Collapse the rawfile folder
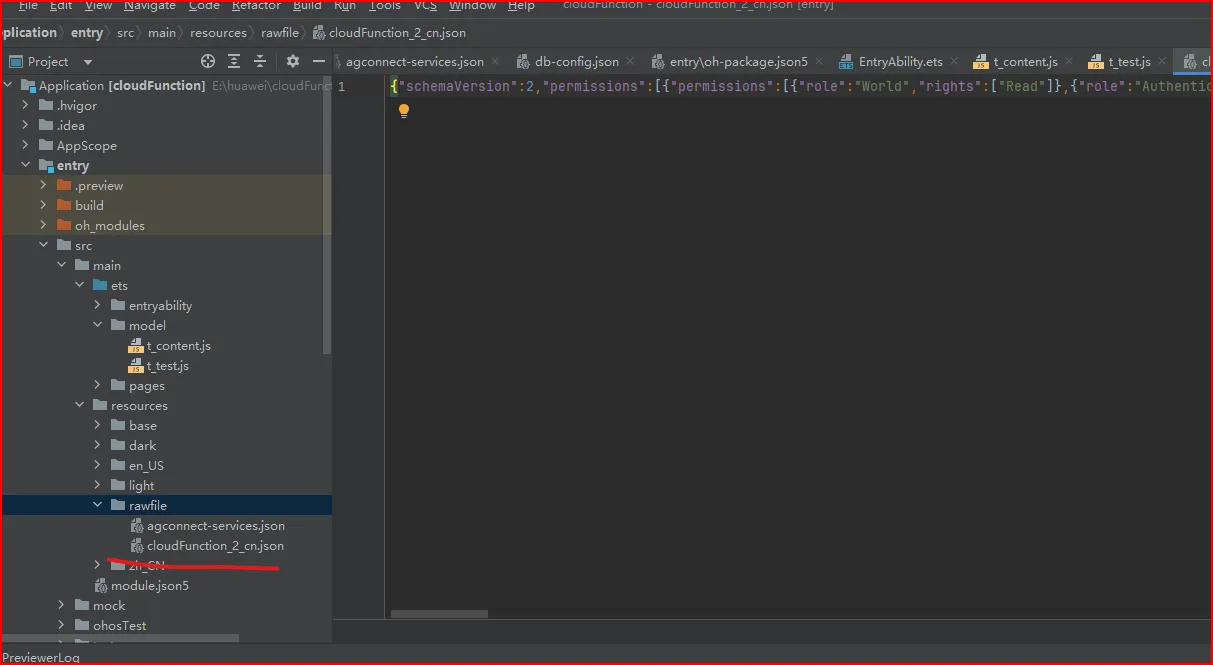1213x665 pixels. (97, 506)
